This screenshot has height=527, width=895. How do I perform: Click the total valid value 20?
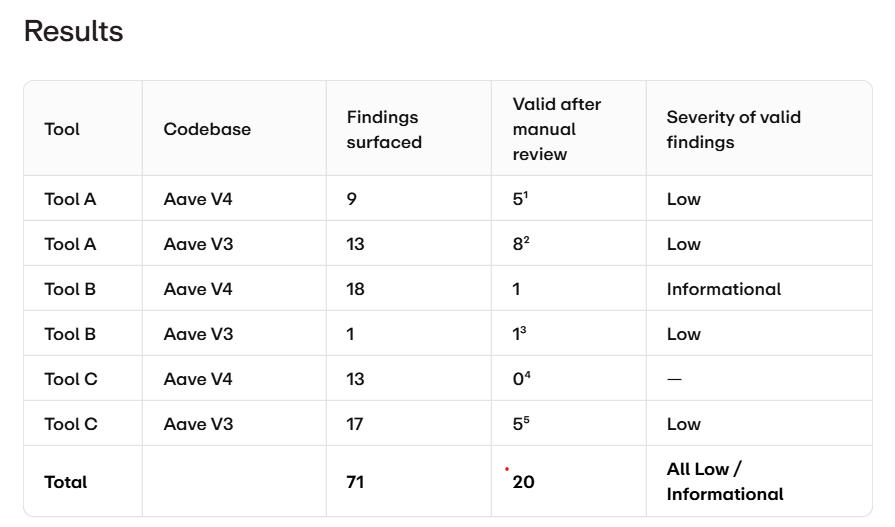(523, 482)
